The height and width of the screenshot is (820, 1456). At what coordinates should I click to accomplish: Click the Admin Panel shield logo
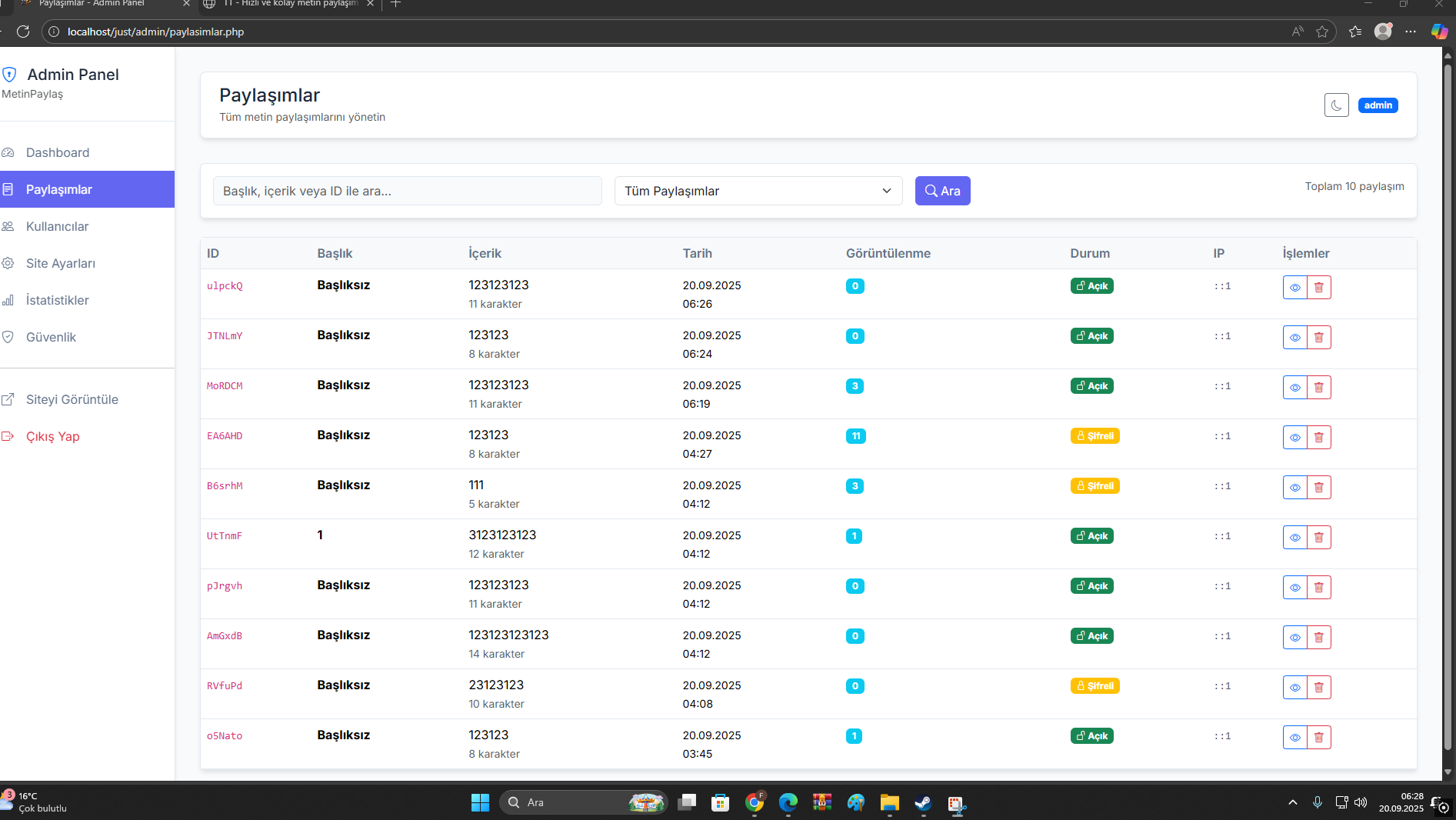pos(10,75)
